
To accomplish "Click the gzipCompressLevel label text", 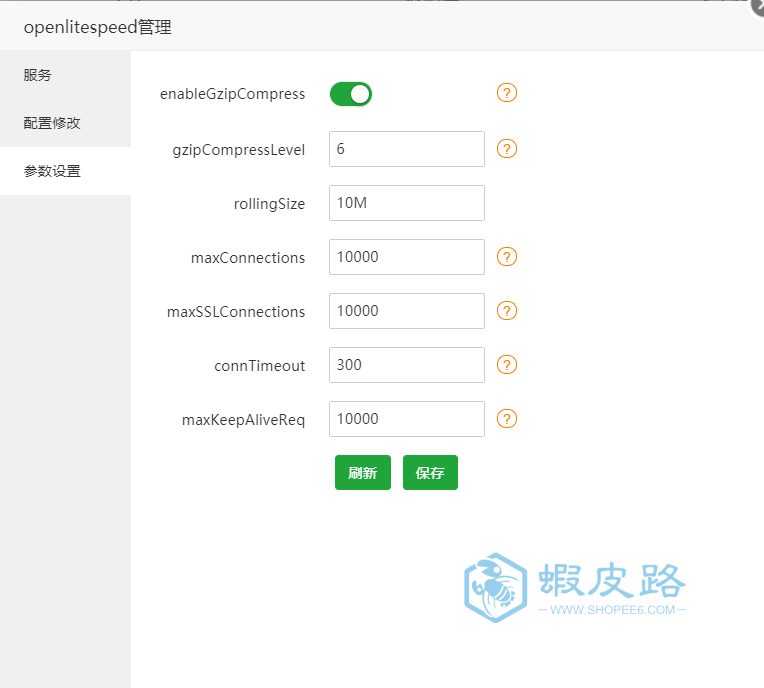I will tap(239, 150).
